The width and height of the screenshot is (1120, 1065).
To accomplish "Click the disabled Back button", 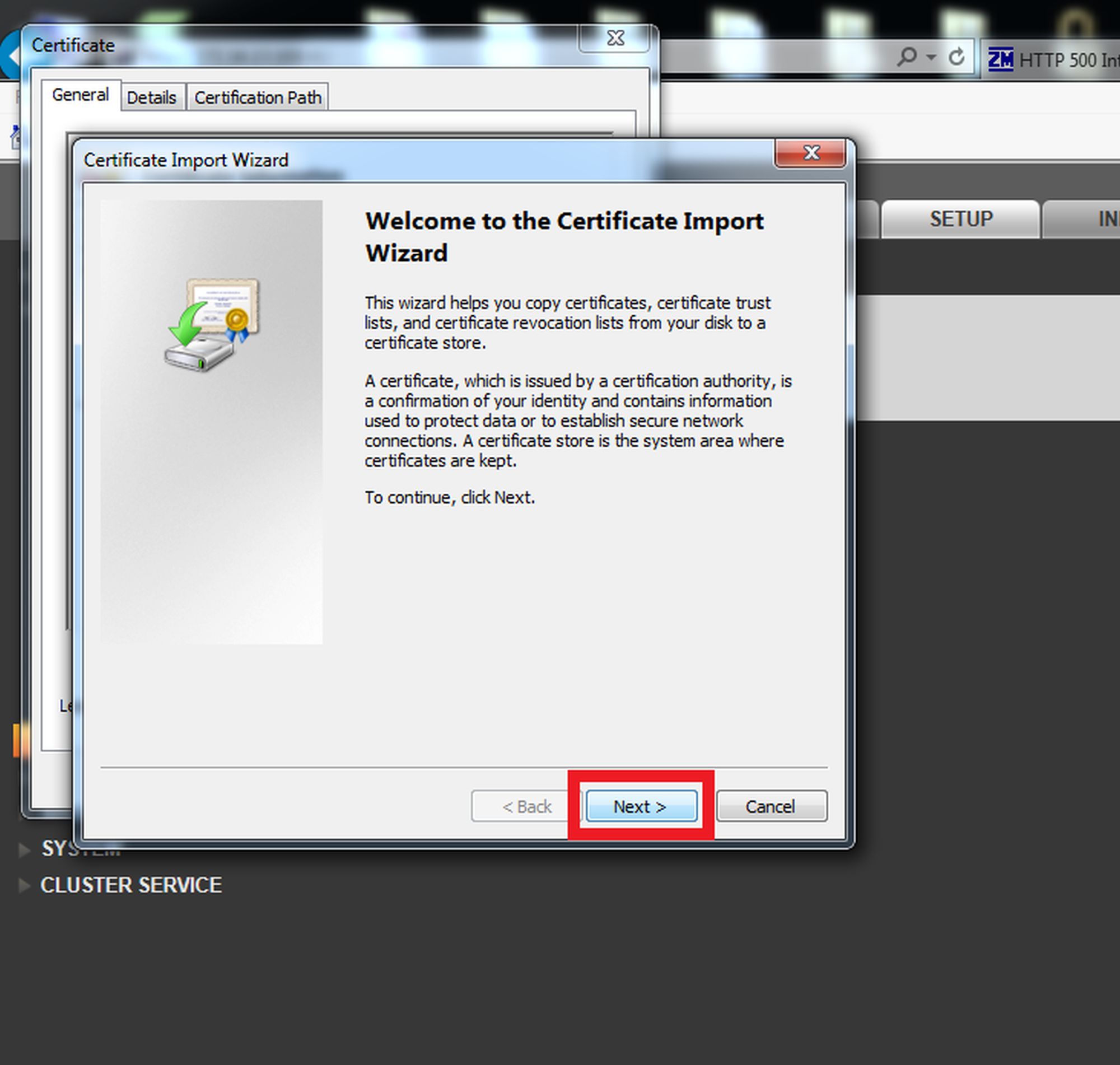I will (526, 806).
